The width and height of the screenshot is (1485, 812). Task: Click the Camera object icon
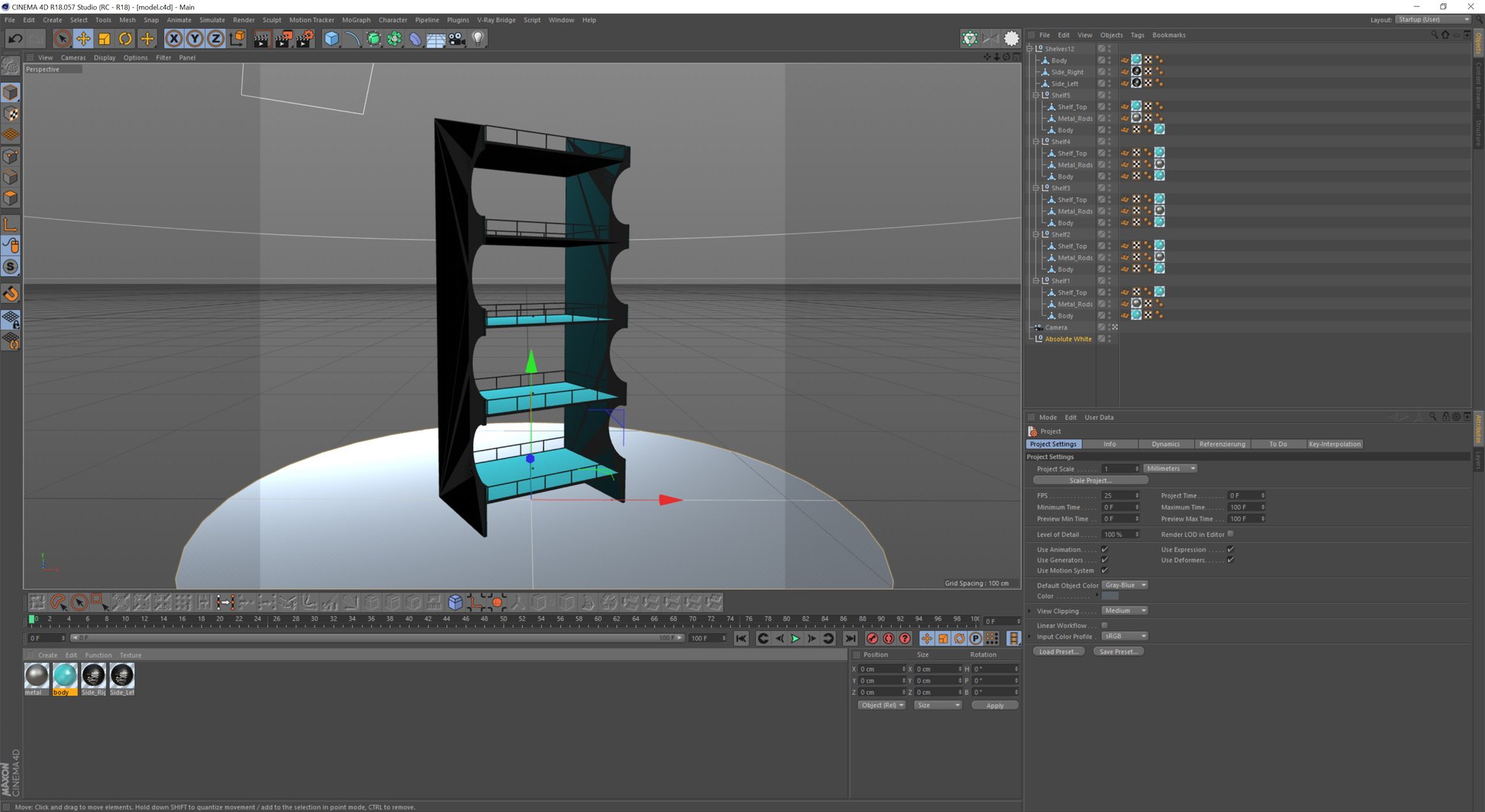tap(457, 39)
